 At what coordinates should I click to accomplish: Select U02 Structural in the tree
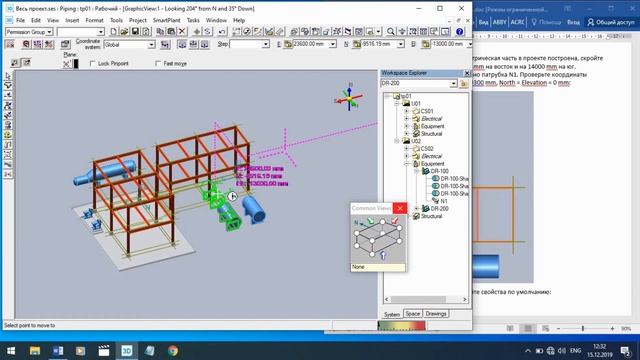[431, 216]
